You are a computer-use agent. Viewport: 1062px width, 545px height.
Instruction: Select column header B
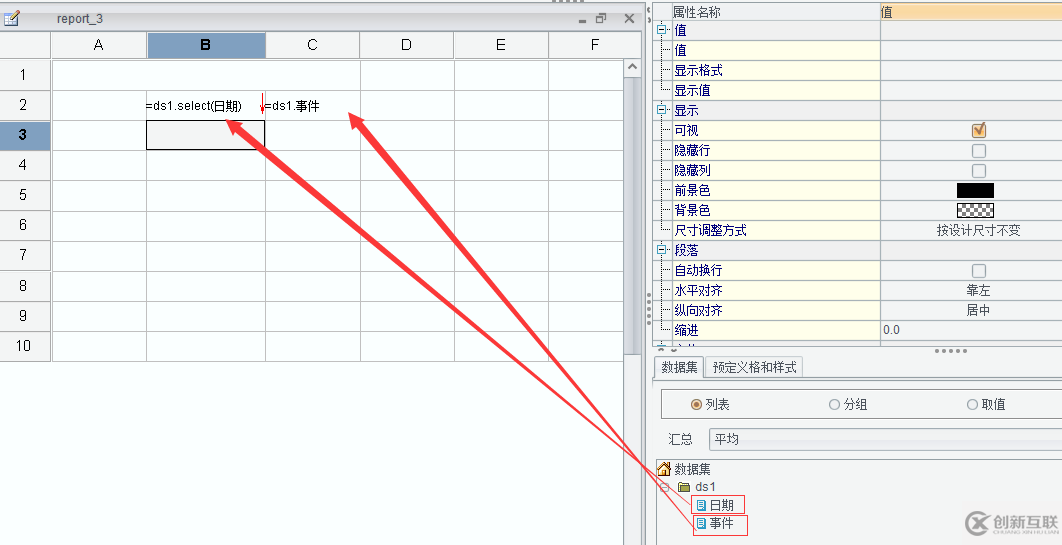[206, 45]
